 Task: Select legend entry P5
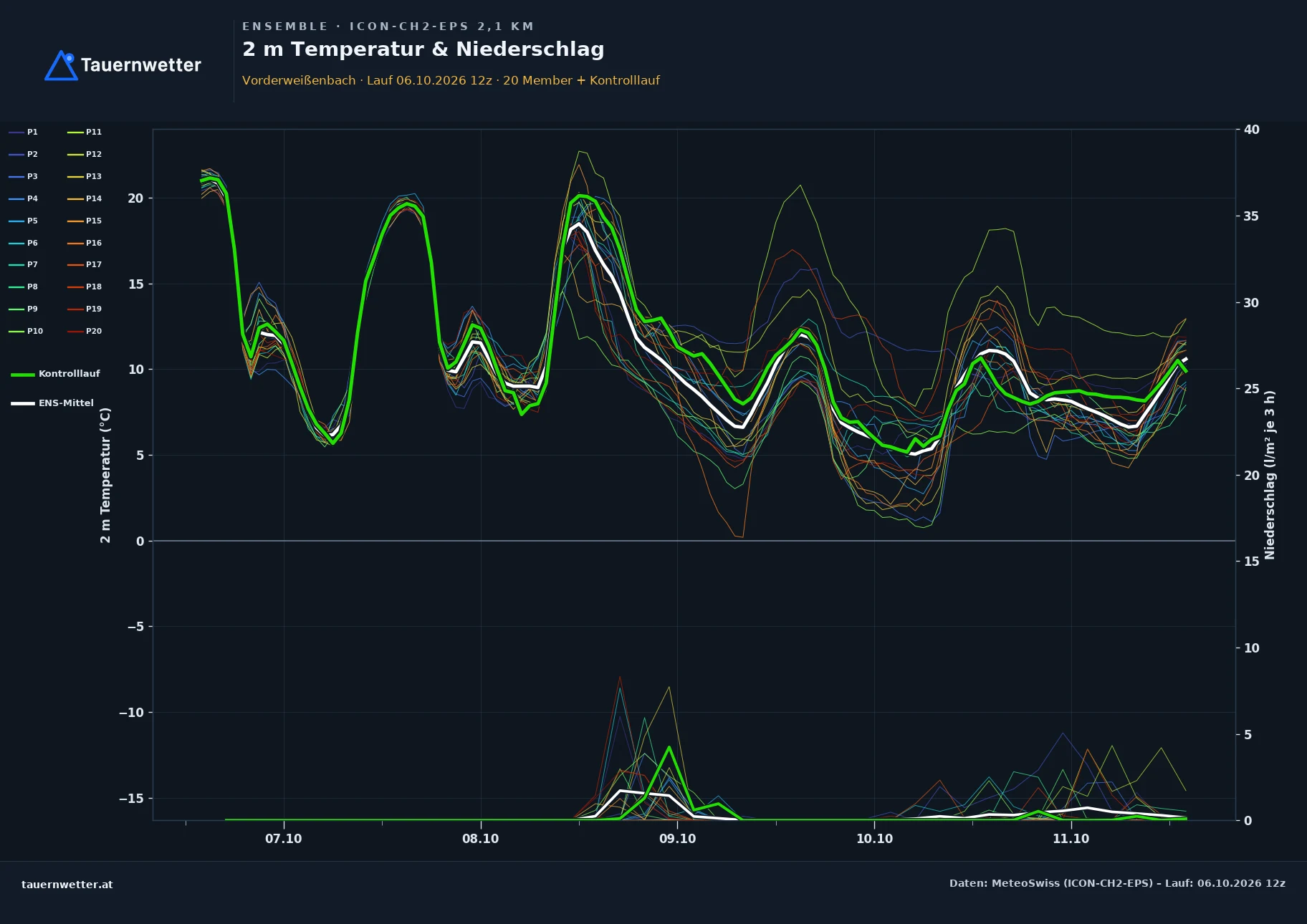[x=24, y=221]
